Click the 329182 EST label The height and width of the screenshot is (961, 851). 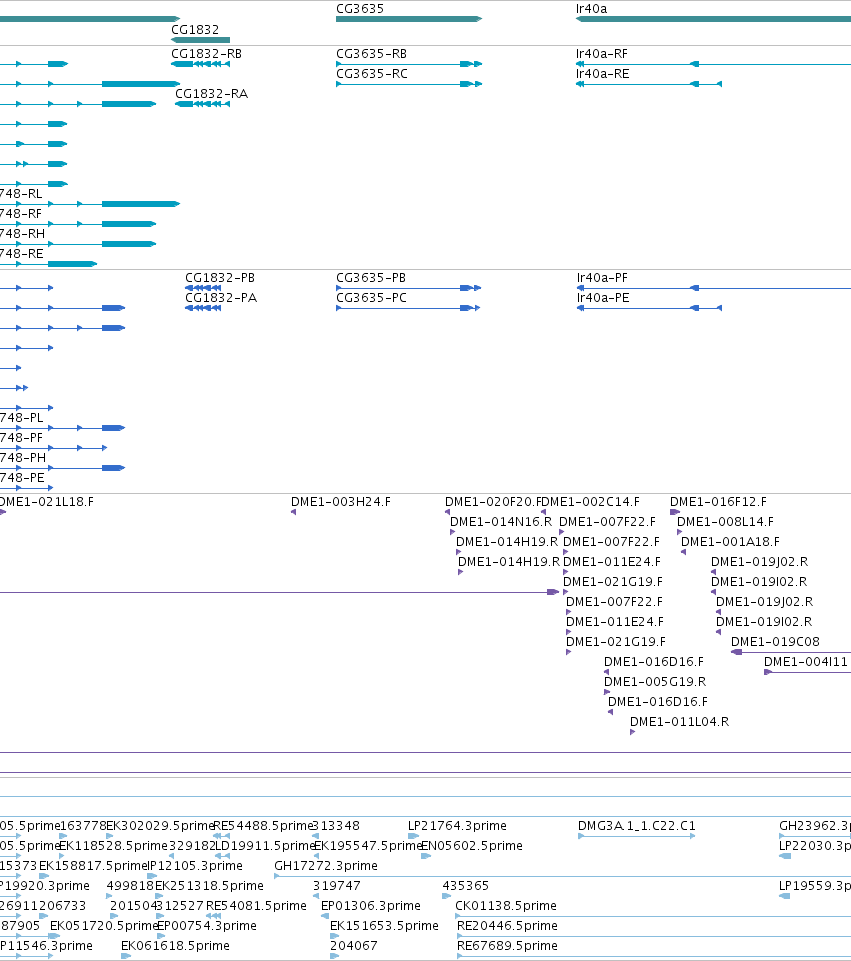(x=192, y=846)
